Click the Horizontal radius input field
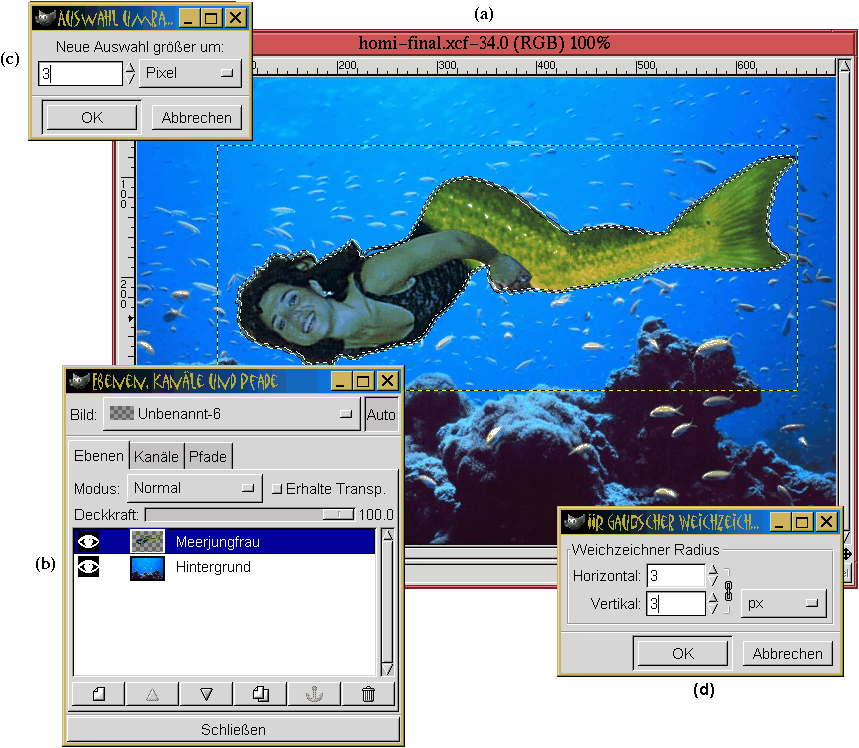The width and height of the screenshot is (859, 748). [675, 576]
